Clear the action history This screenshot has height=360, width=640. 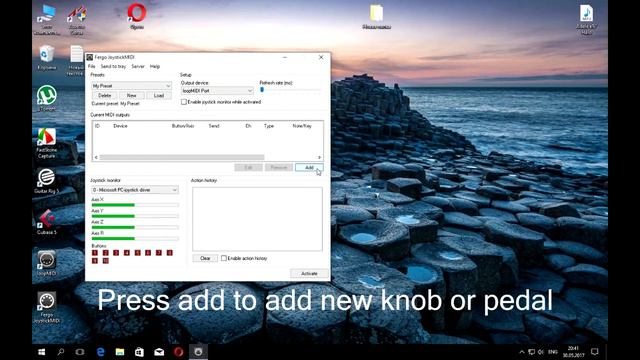tap(205, 258)
